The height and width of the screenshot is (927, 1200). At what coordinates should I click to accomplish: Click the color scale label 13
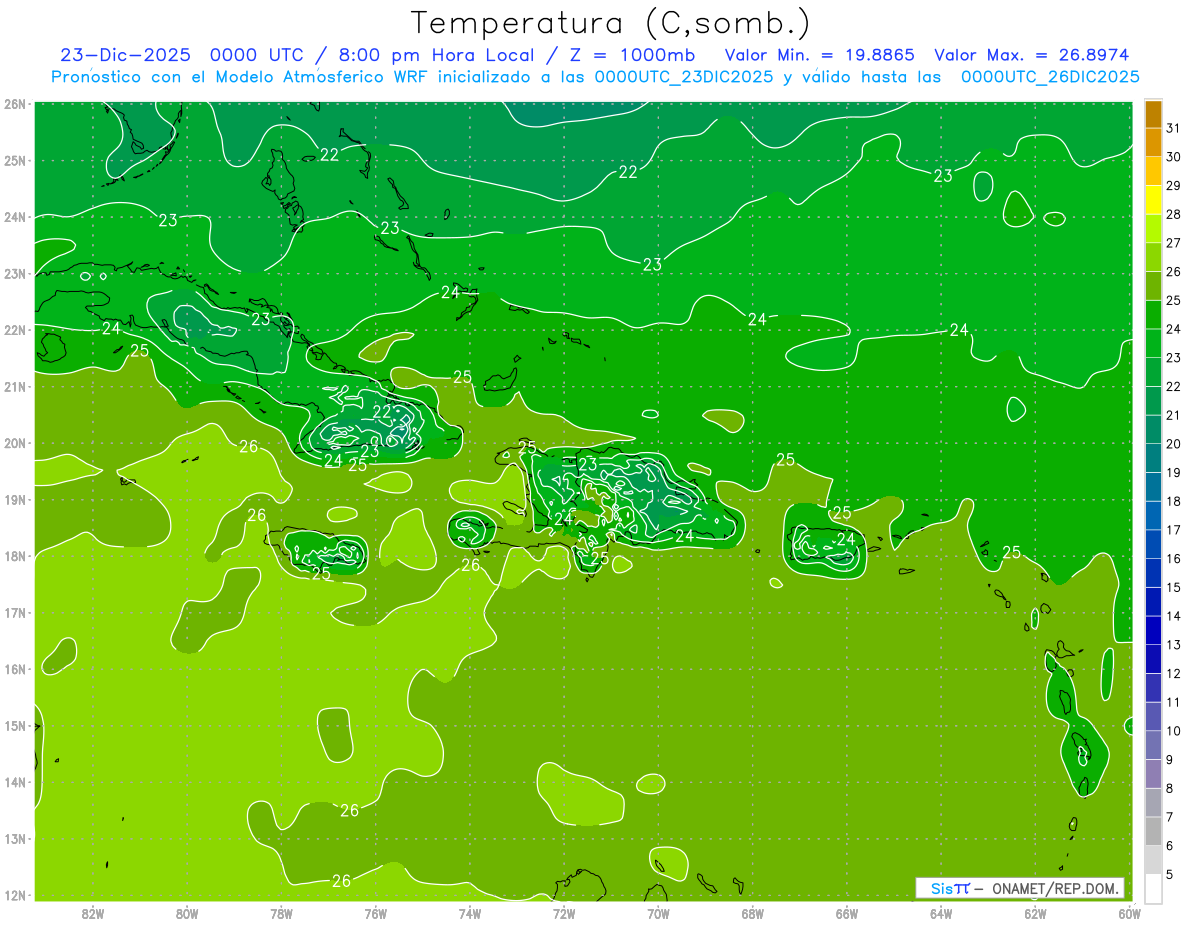[1173, 644]
